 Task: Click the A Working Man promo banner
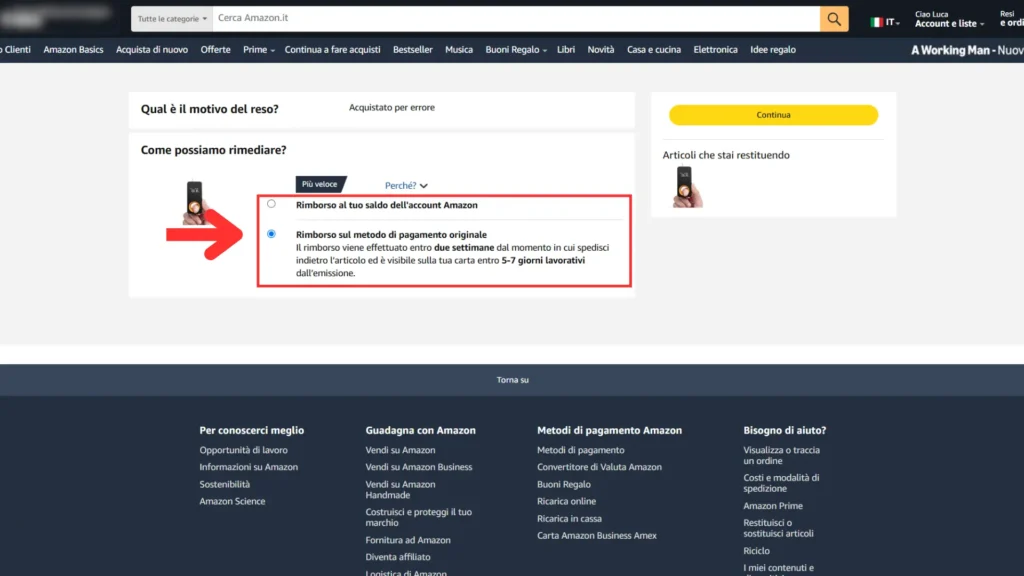click(x=967, y=50)
